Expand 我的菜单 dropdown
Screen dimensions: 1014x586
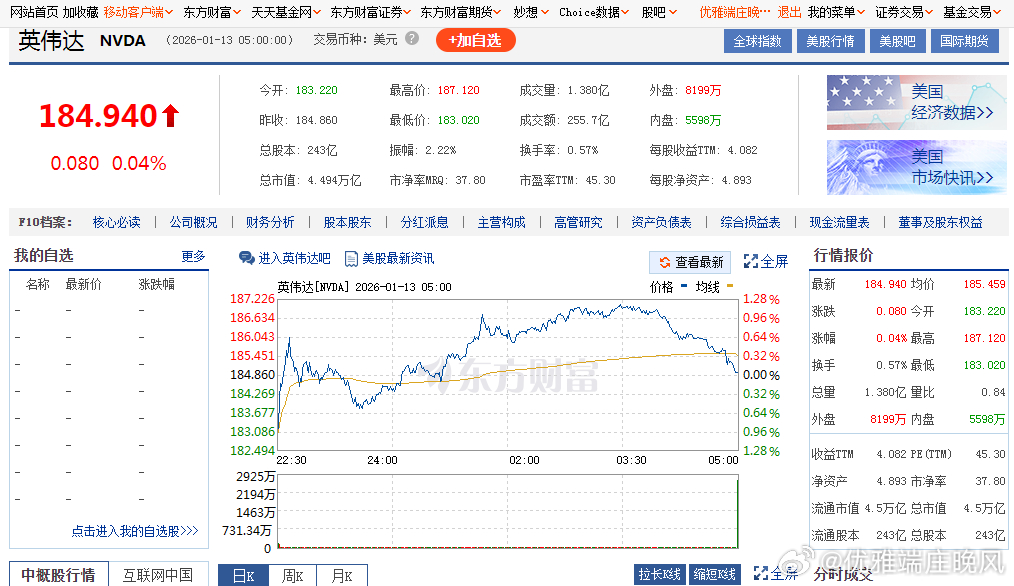click(836, 12)
